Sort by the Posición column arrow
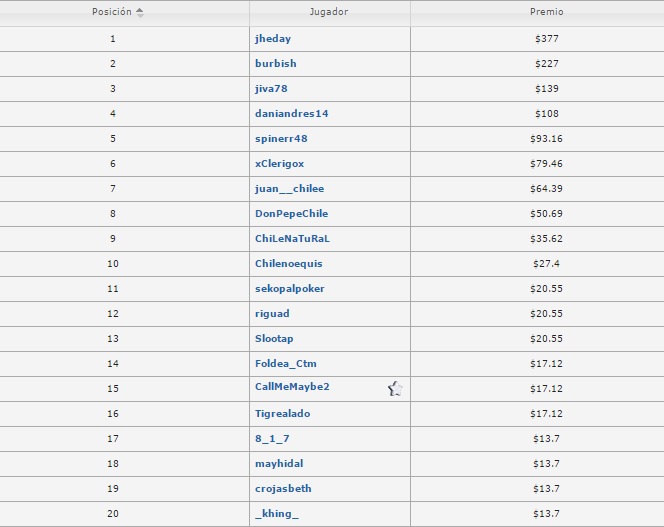 [x=139, y=13]
